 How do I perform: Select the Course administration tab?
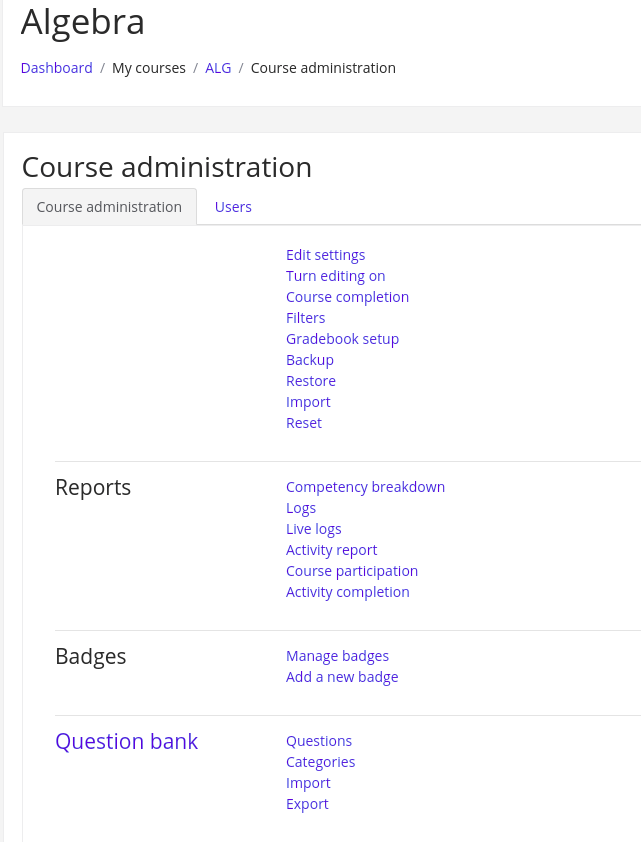pyautogui.click(x=109, y=207)
